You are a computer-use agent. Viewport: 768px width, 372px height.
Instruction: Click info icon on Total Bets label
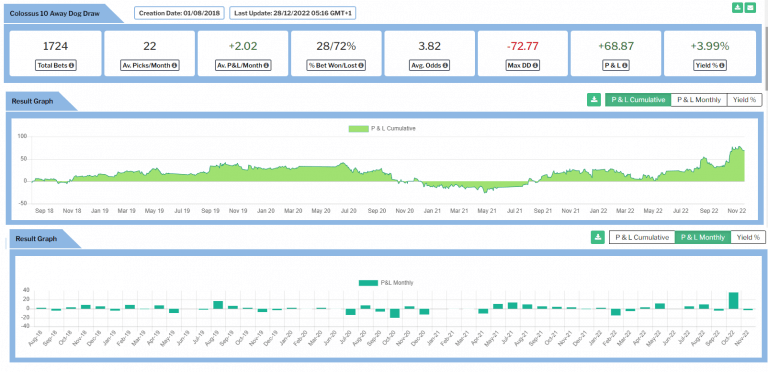click(x=71, y=65)
